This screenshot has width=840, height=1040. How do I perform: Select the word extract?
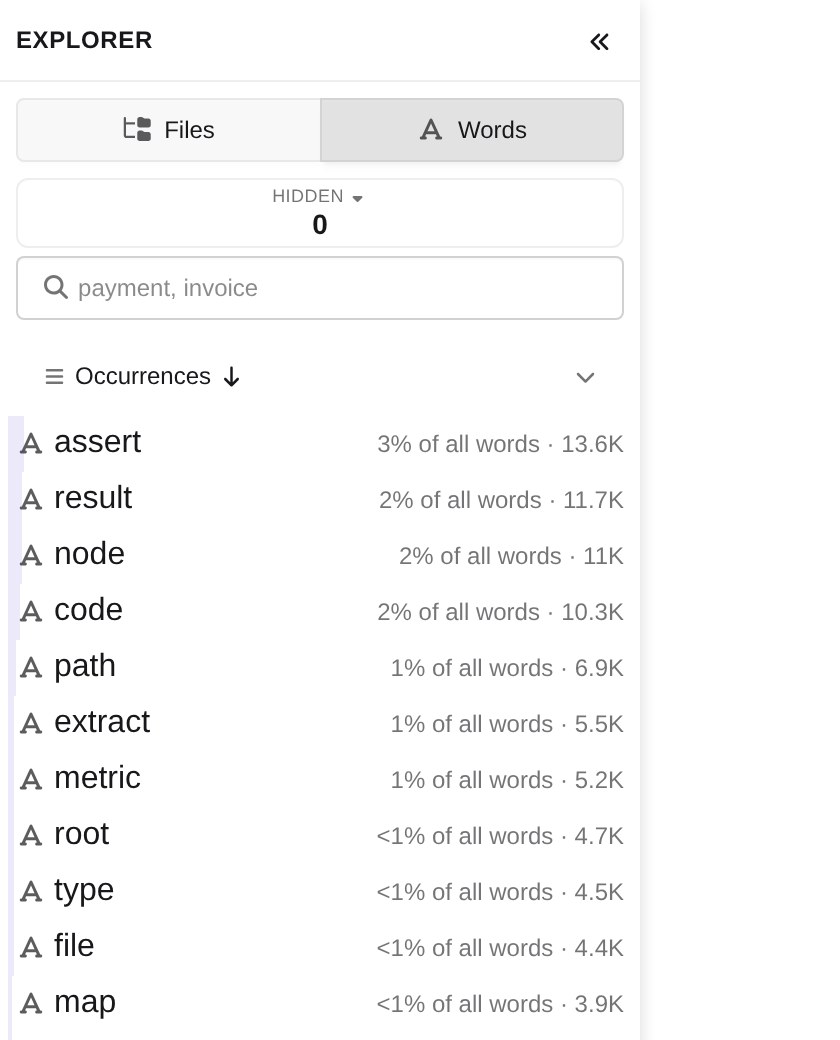click(102, 722)
